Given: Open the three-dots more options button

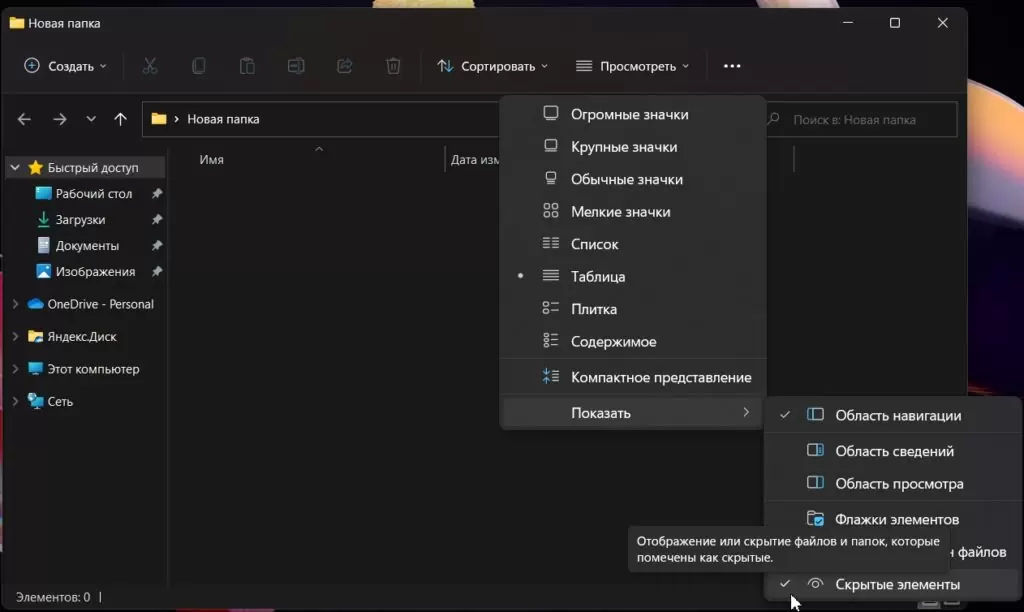Looking at the screenshot, I should (x=732, y=66).
